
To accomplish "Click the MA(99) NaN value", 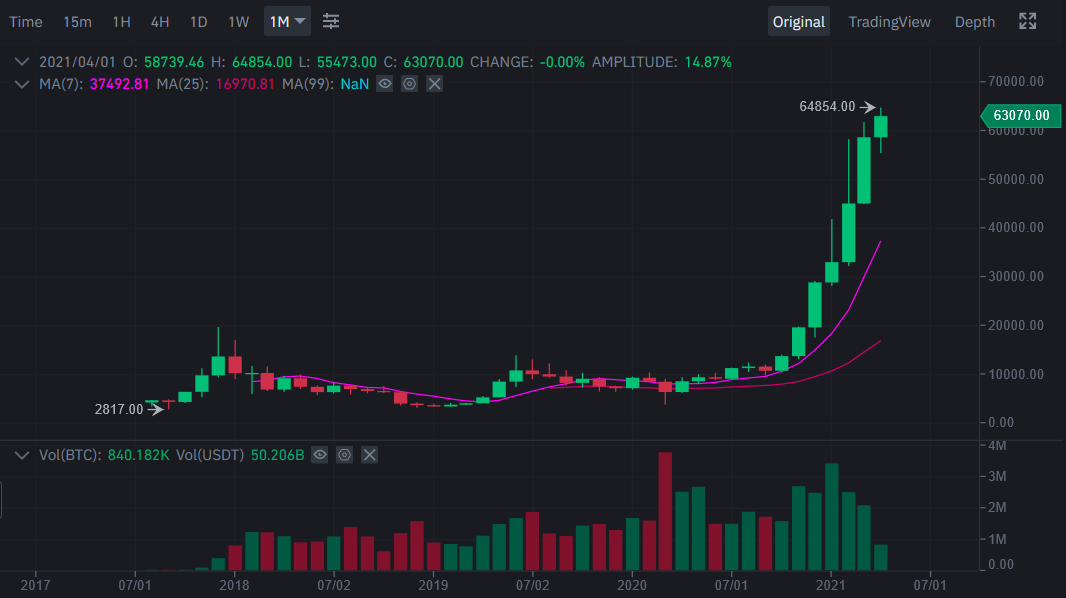I will point(355,84).
